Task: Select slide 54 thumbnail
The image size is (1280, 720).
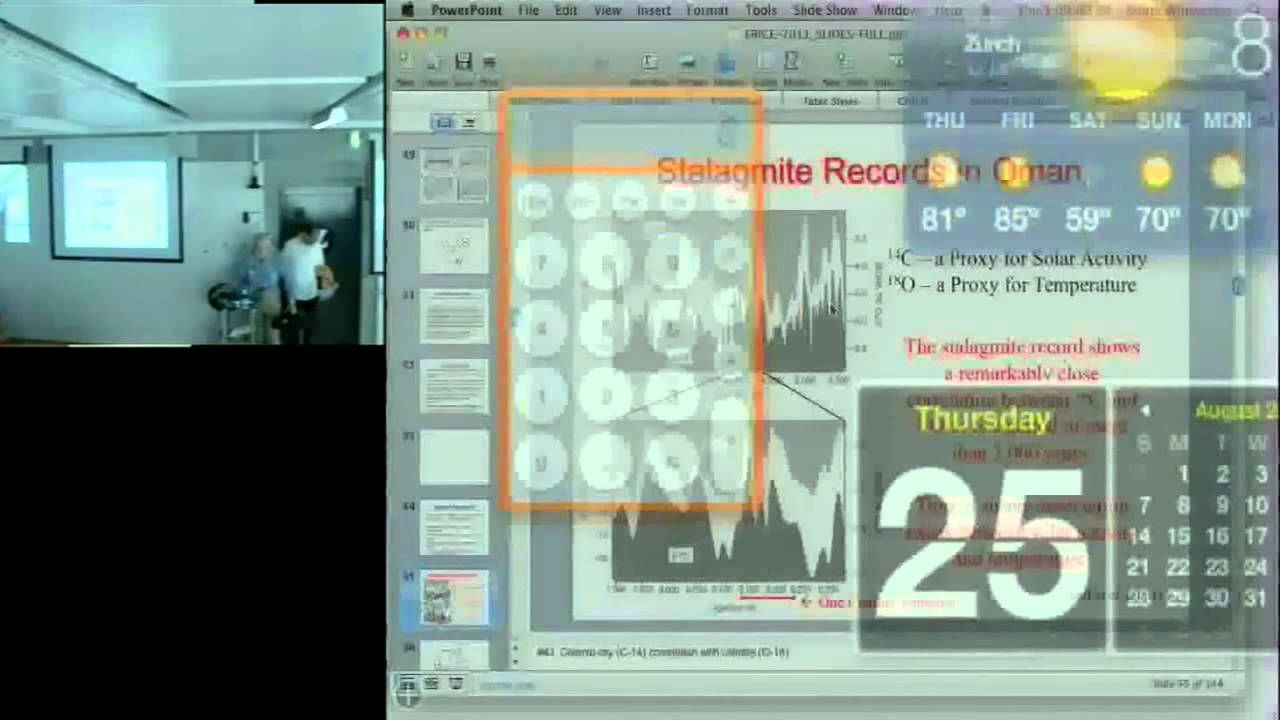Action: 454,527
